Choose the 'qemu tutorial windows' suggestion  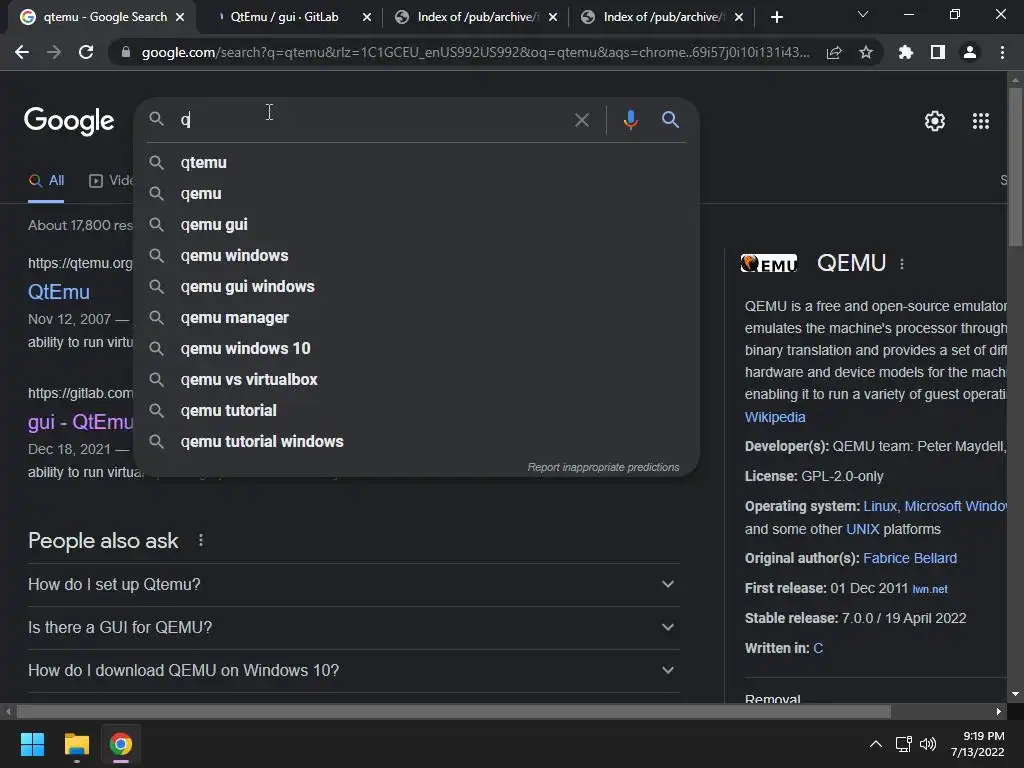point(417,441)
